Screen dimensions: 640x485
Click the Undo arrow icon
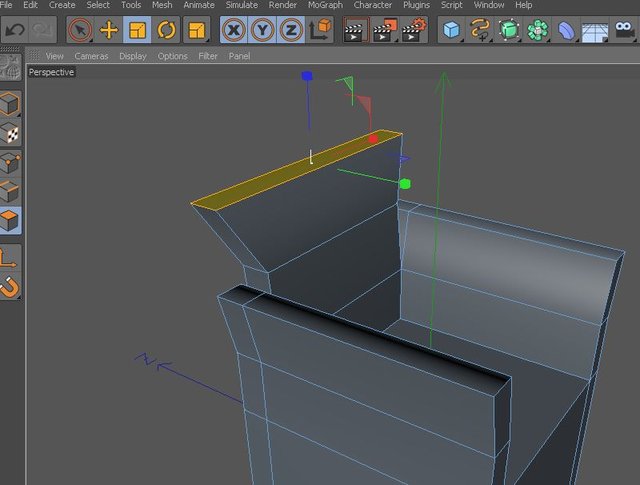(x=15, y=30)
